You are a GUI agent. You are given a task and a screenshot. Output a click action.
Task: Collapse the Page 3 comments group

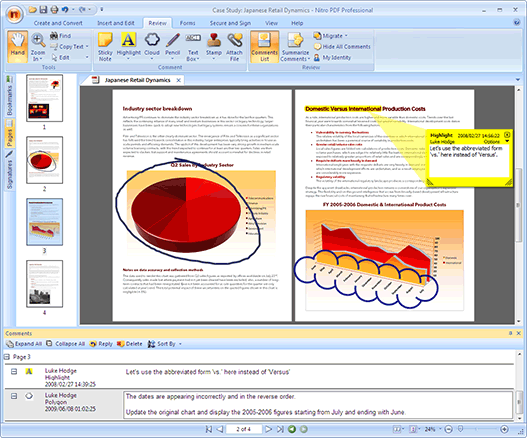coord(7,357)
